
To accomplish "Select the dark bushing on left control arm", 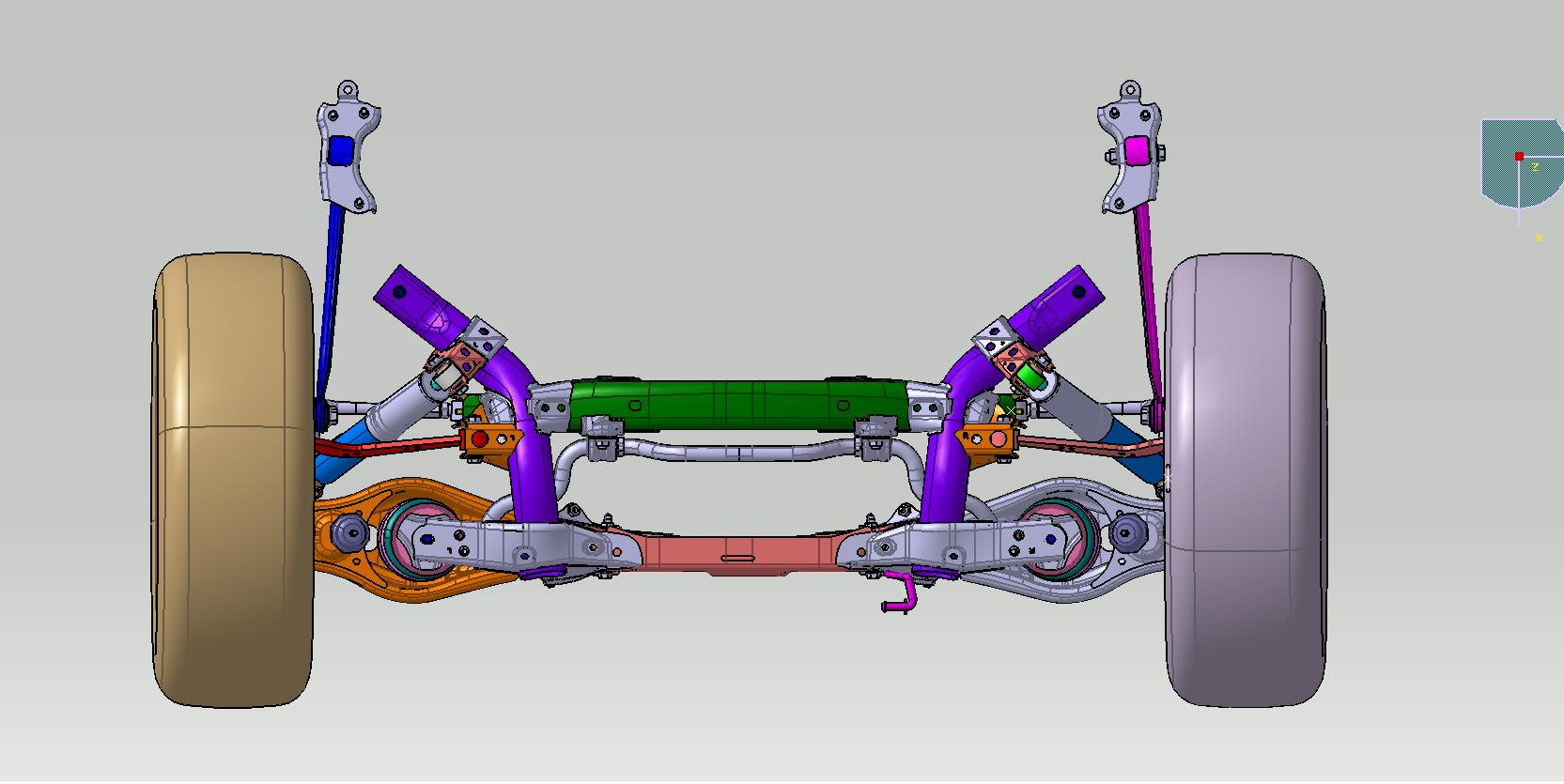I will point(351,532).
